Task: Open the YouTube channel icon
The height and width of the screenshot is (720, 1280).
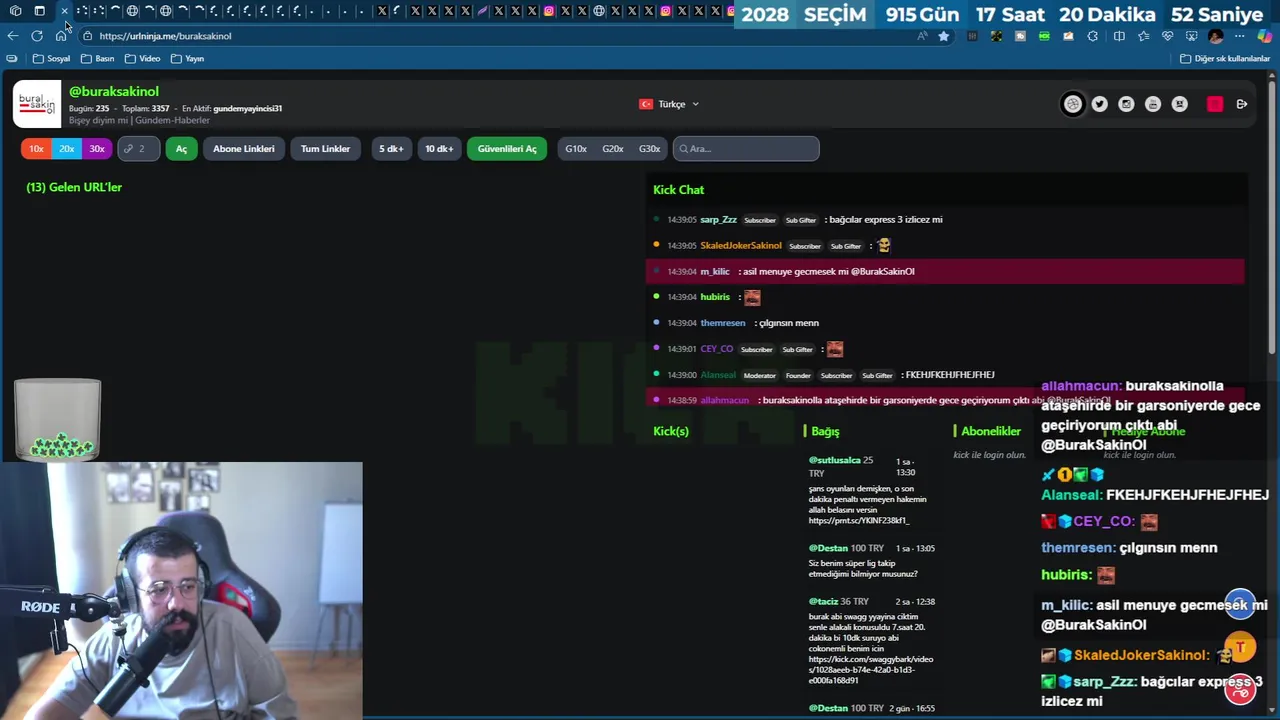Action: pos(1153,104)
